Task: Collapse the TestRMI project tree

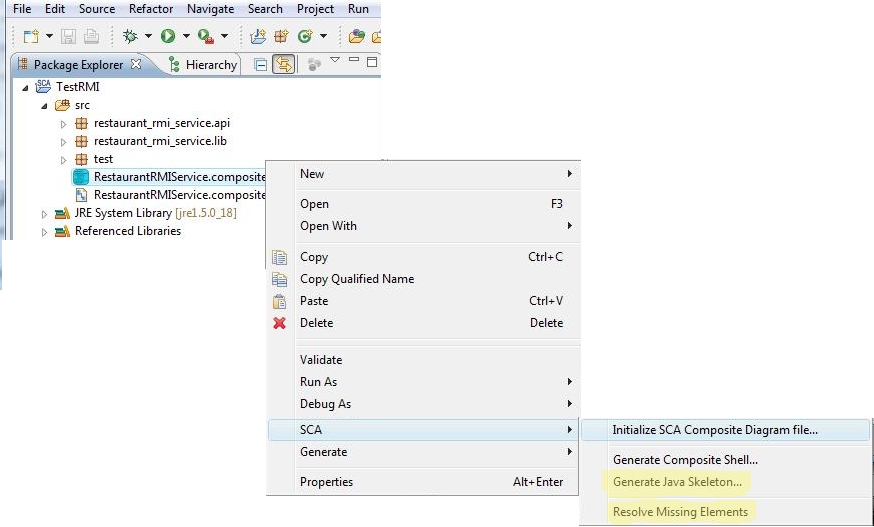Action: click(25, 88)
